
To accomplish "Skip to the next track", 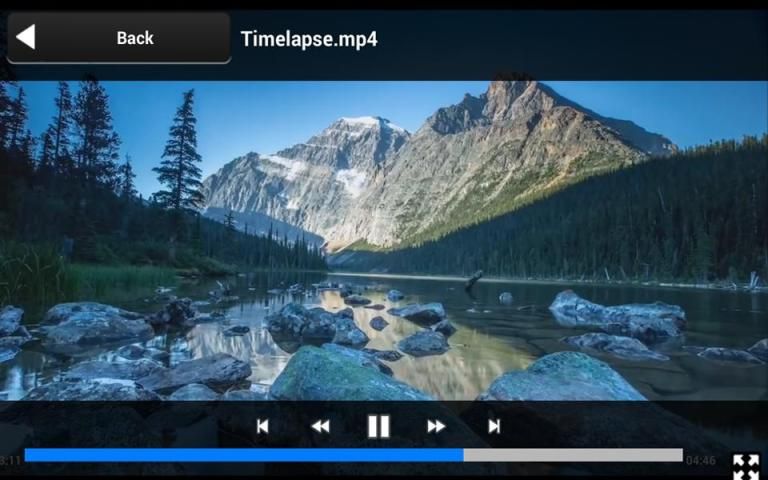I will [x=494, y=426].
